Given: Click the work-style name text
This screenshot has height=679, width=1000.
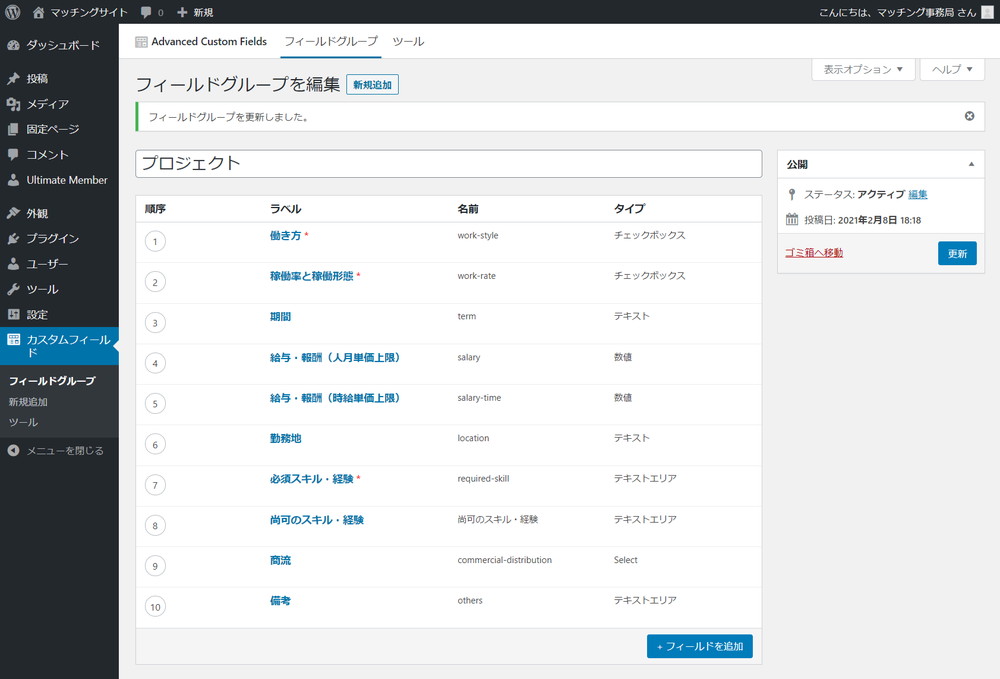Looking at the screenshot, I should coord(478,235).
